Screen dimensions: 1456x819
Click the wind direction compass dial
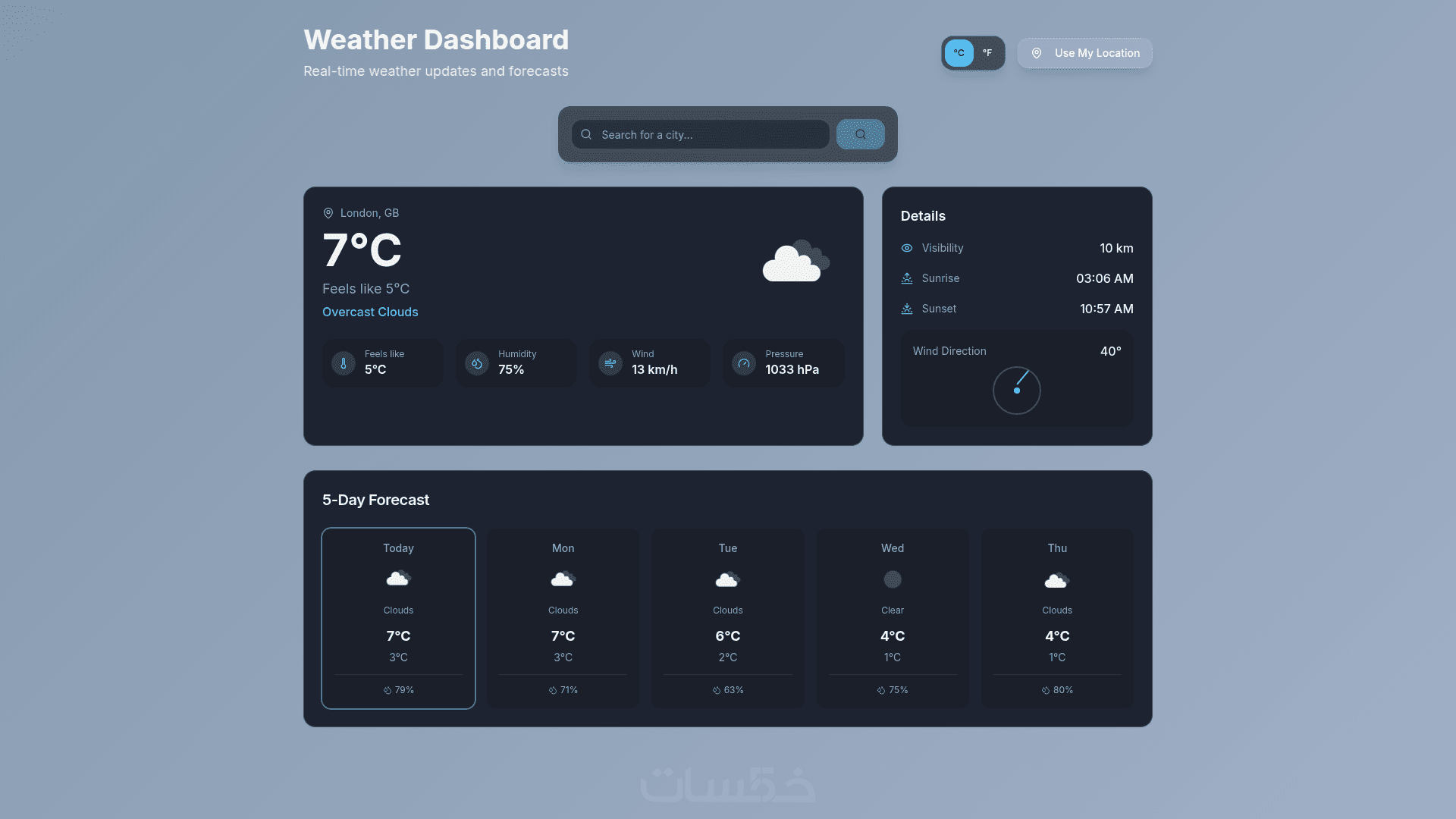coord(1016,391)
